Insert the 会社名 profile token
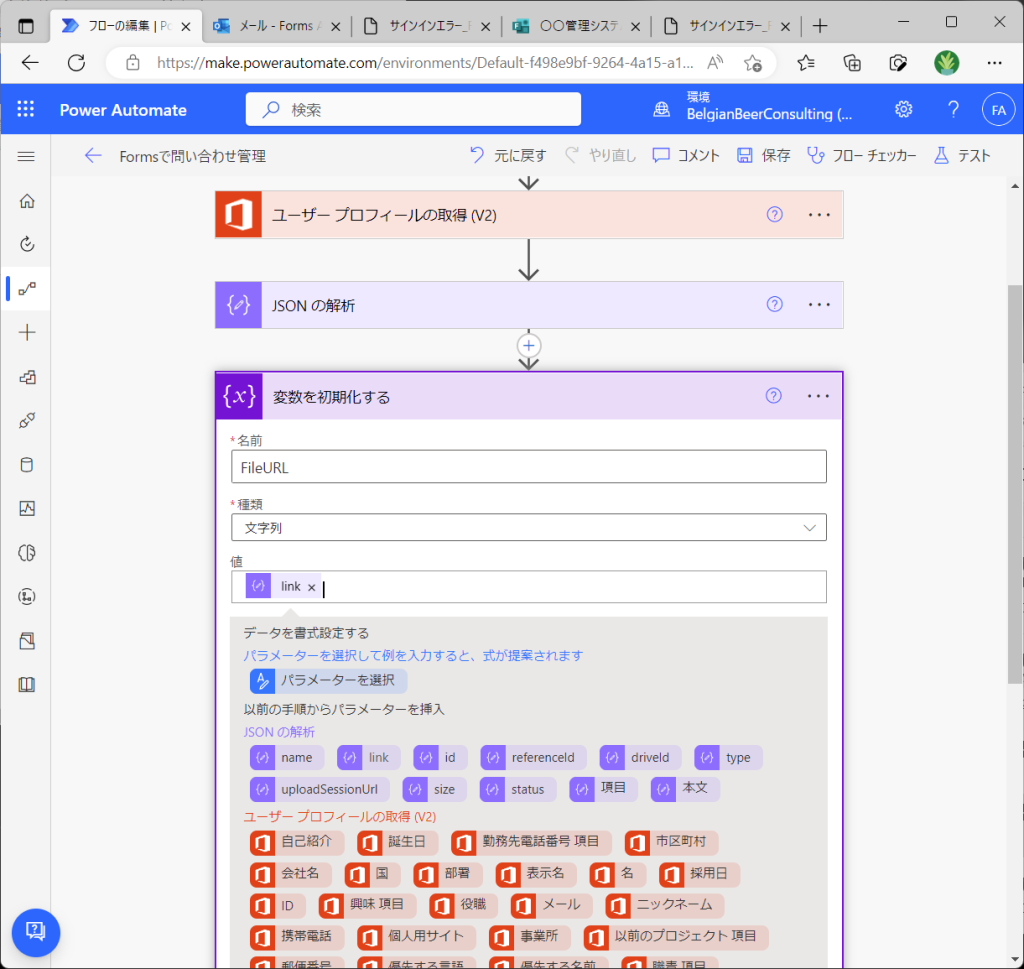 (291, 873)
